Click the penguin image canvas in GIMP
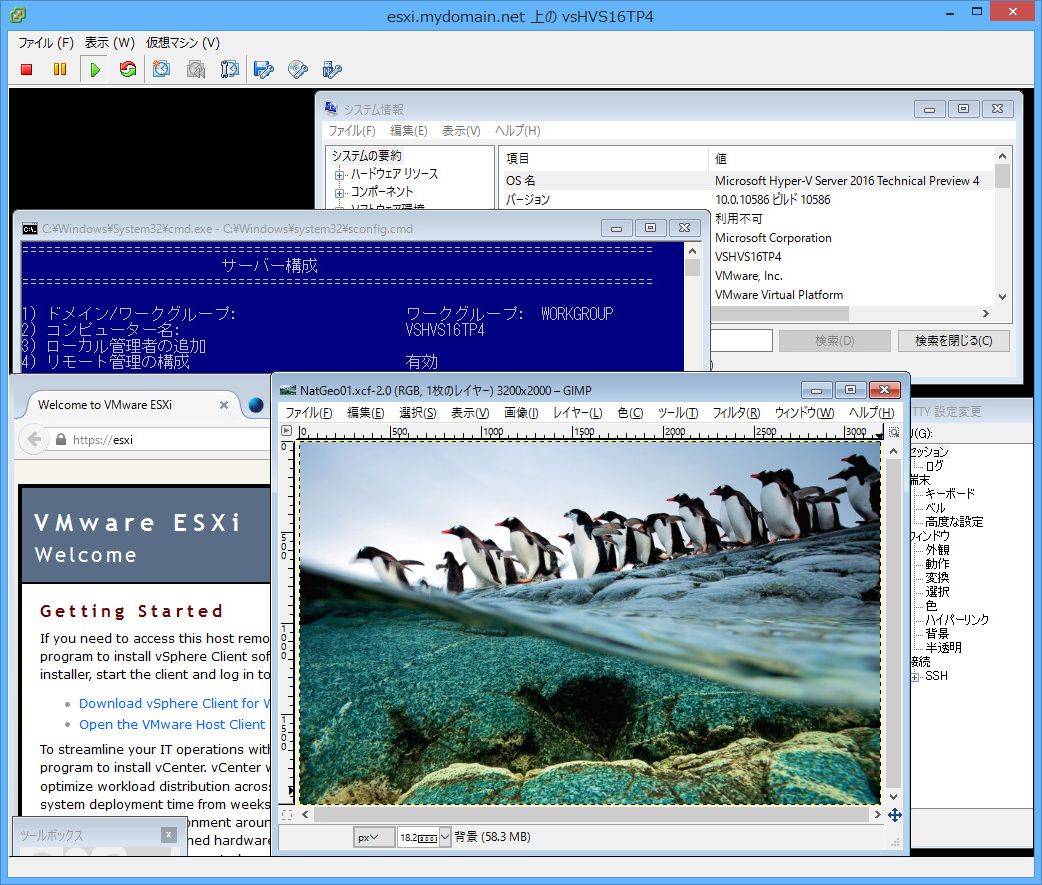The width and height of the screenshot is (1042, 885). (x=590, y=623)
